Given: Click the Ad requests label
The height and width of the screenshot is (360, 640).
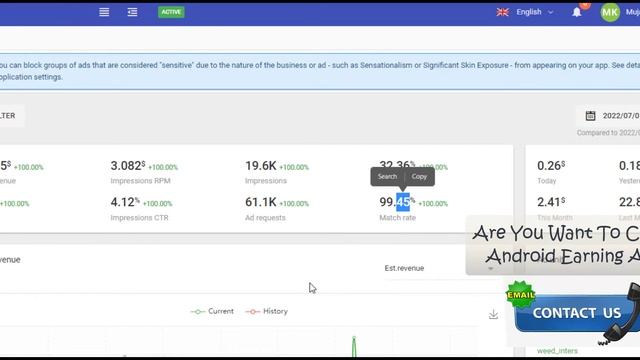Looking at the screenshot, I should coord(265,218).
